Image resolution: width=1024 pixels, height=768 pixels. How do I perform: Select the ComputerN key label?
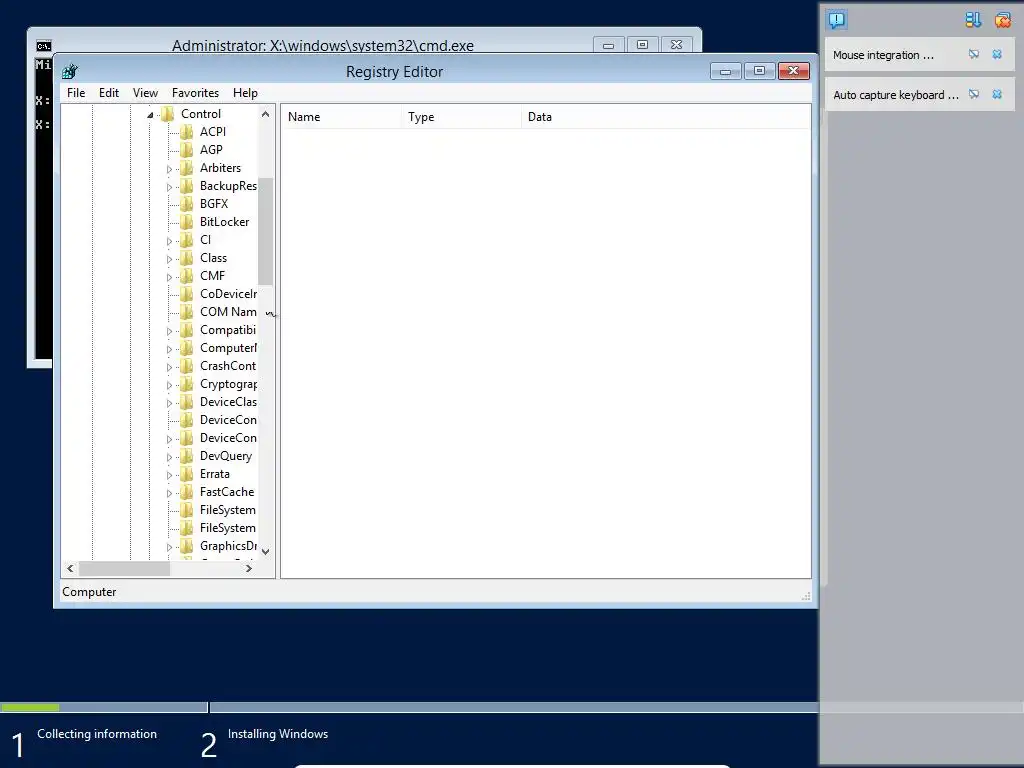click(x=229, y=348)
